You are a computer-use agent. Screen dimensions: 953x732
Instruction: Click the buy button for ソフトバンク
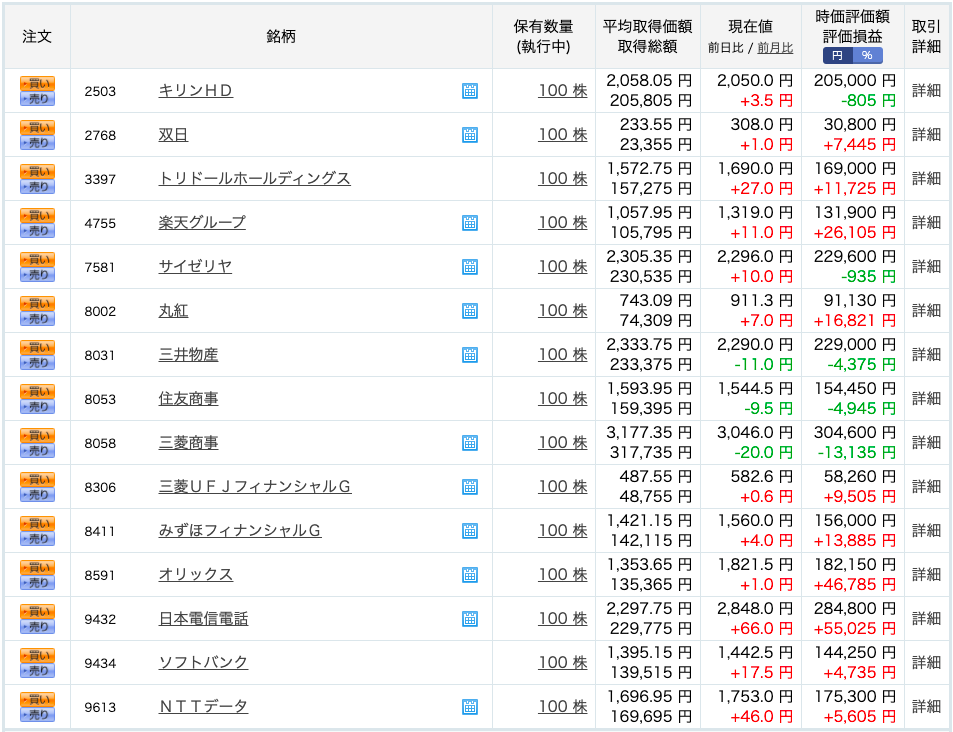(37, 655)
